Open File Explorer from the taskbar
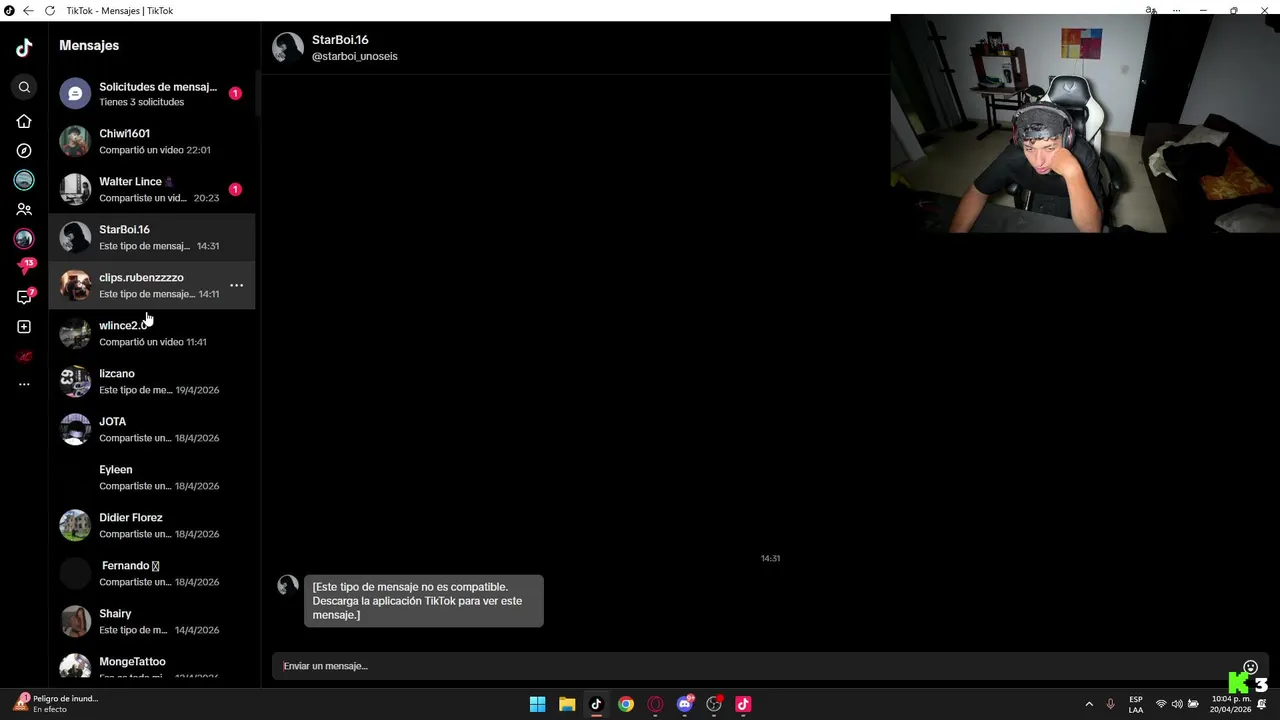Viewport: 1280px width, 720px height. point(567,704)
